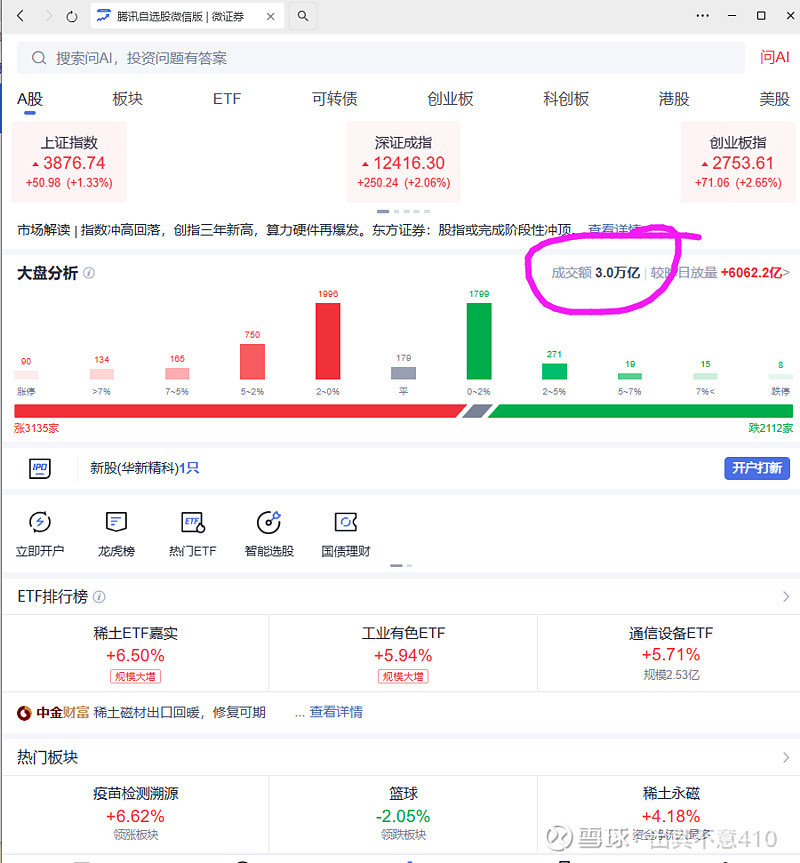
Task: Switch to the ETF tab
Action: click(x=227, y=99)
